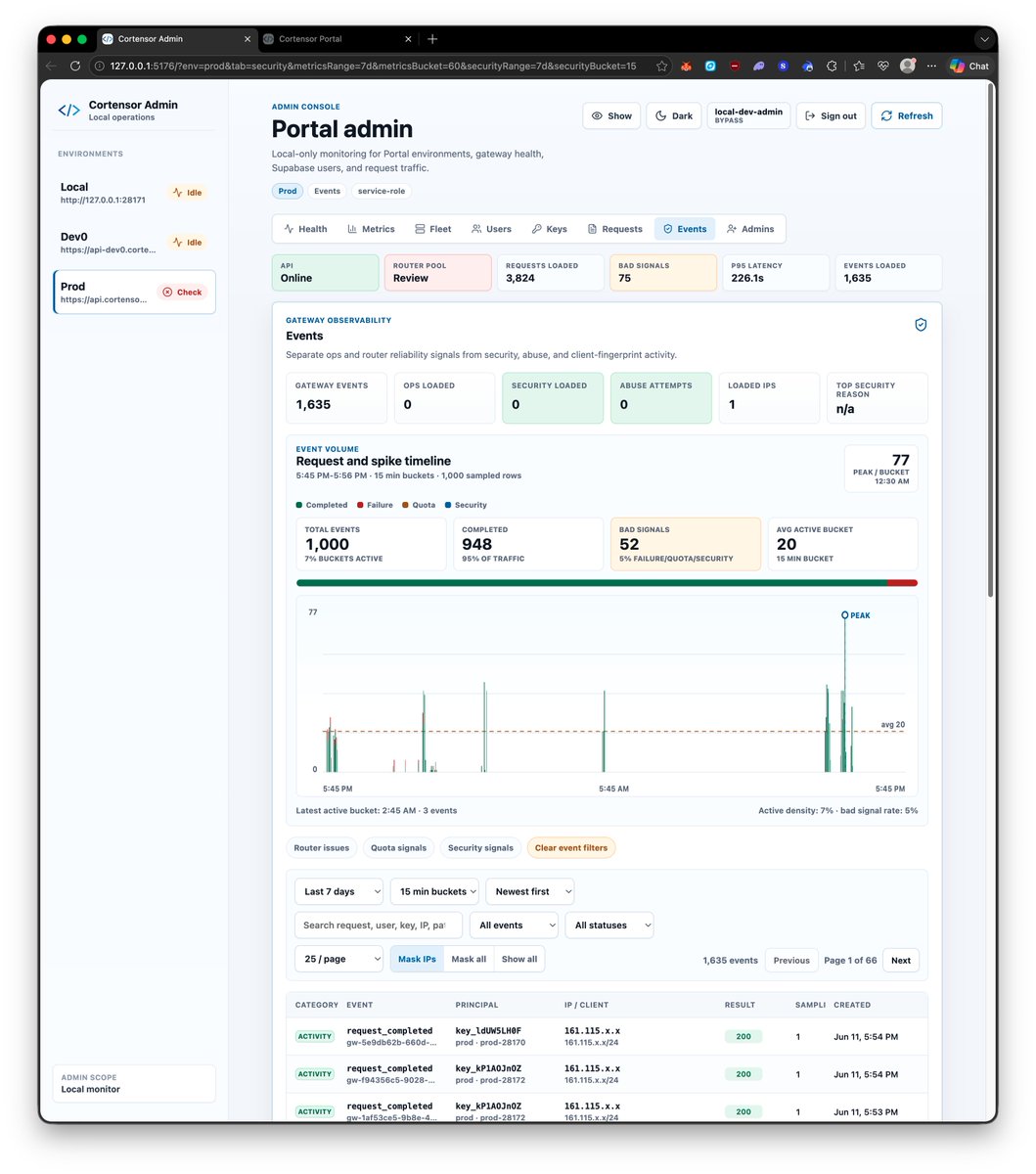Click the local-dev-admin BYPASS badge
Screen dimensions: 1036x1174
748,115
